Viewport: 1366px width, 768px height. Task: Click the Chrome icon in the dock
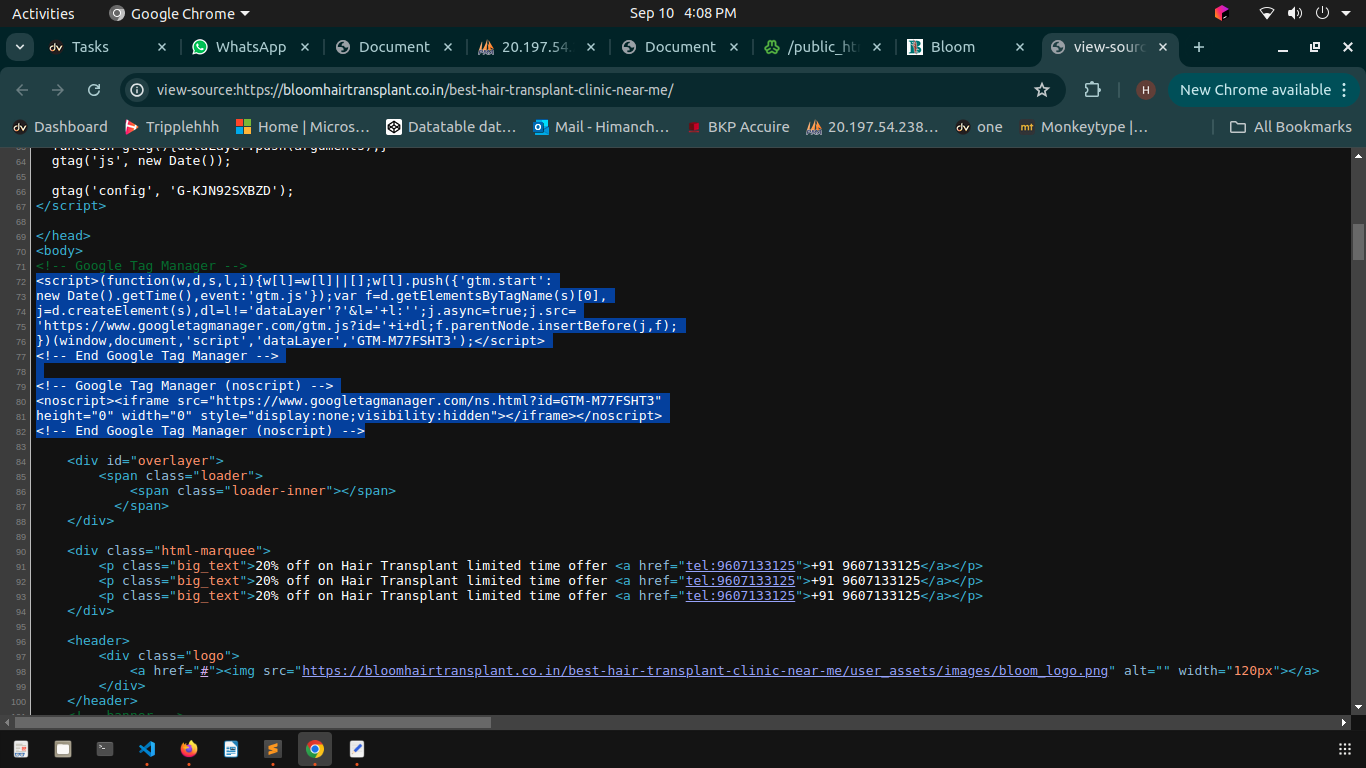(x=315, y=748)
